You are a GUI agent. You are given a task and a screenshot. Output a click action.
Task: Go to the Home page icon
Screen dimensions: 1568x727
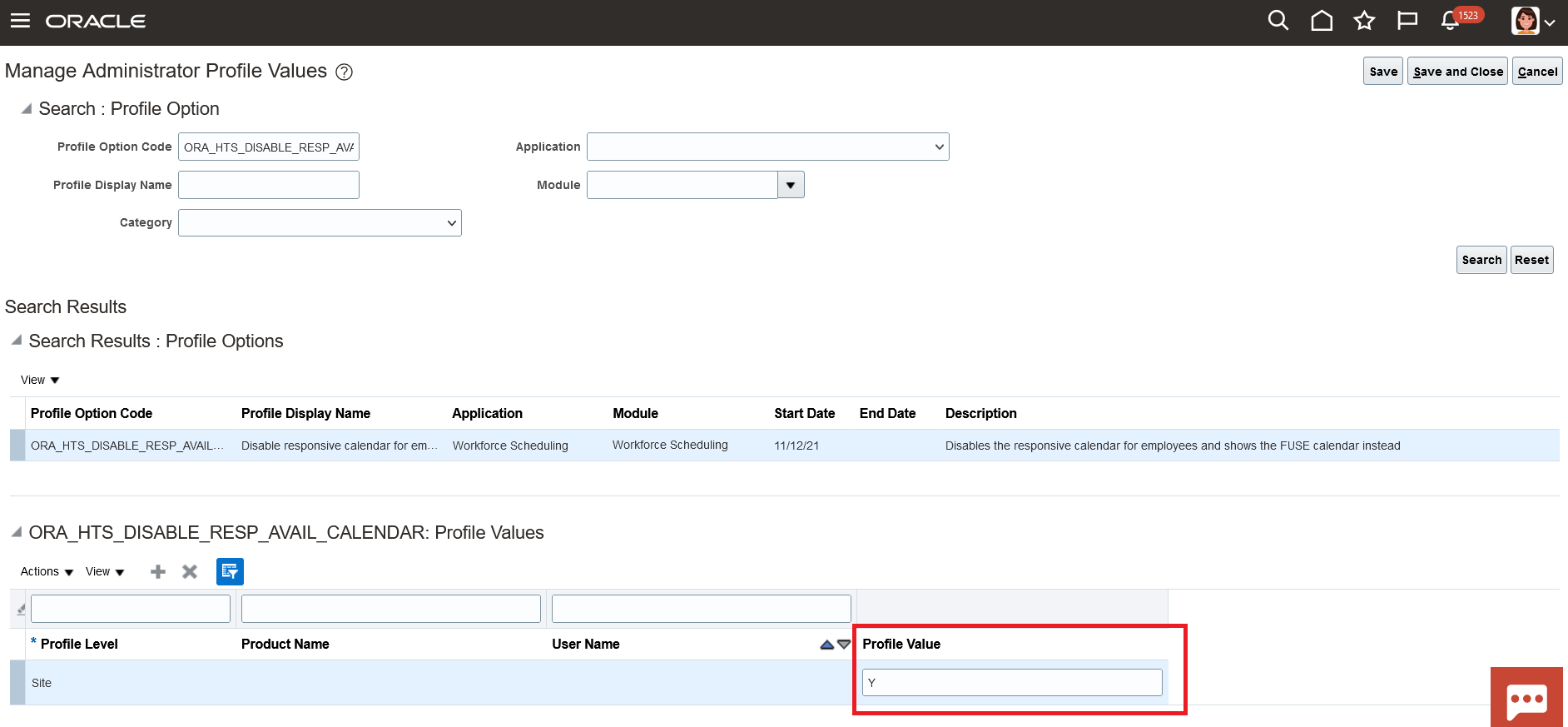(1322, 20)
